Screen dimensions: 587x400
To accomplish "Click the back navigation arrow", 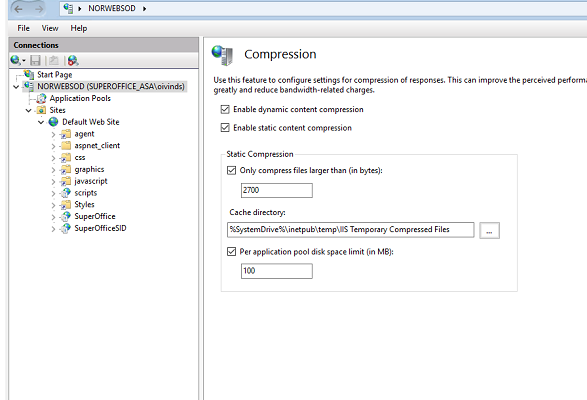I will [18, 9].
